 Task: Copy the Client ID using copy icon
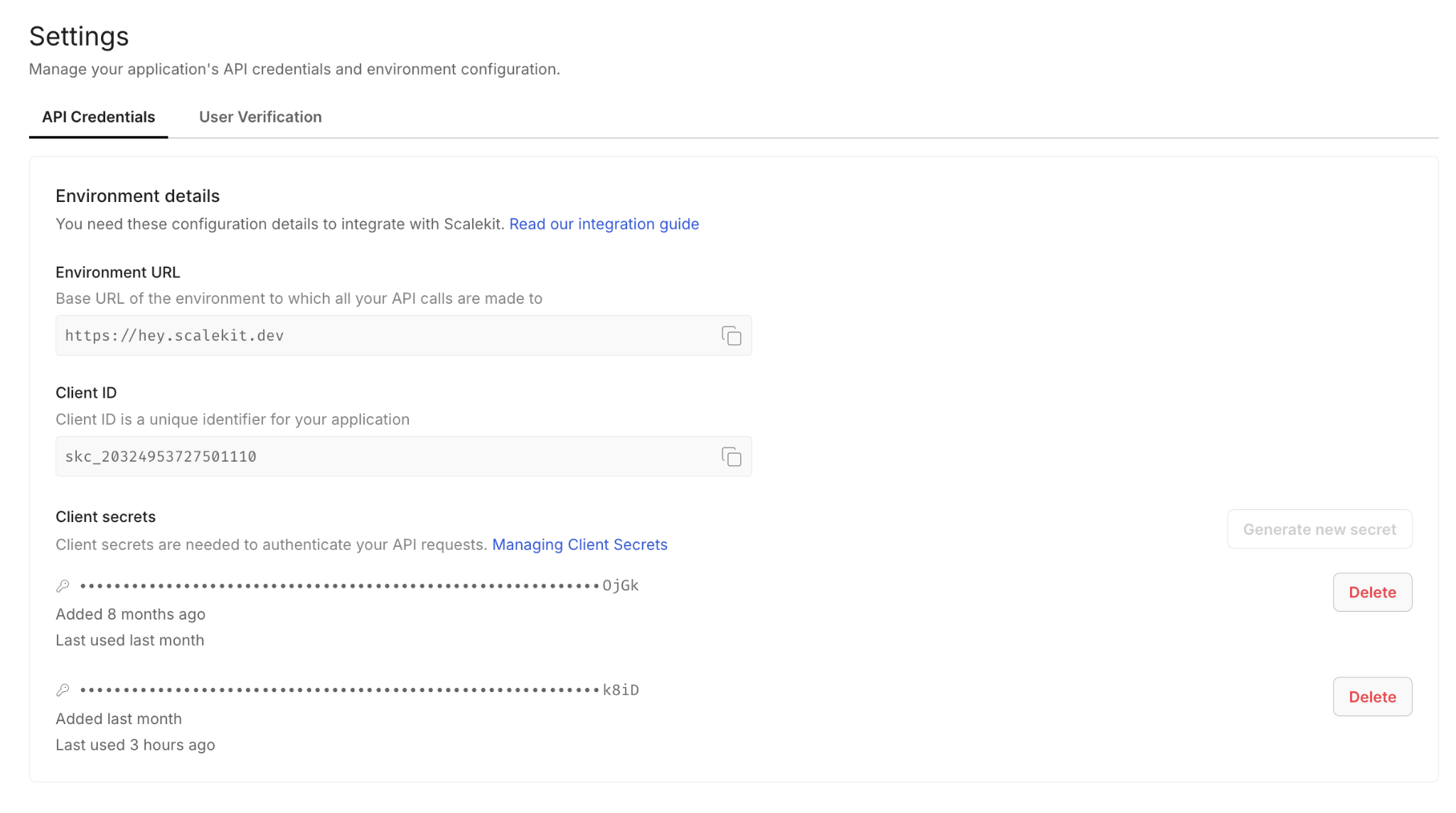[731, 457]
